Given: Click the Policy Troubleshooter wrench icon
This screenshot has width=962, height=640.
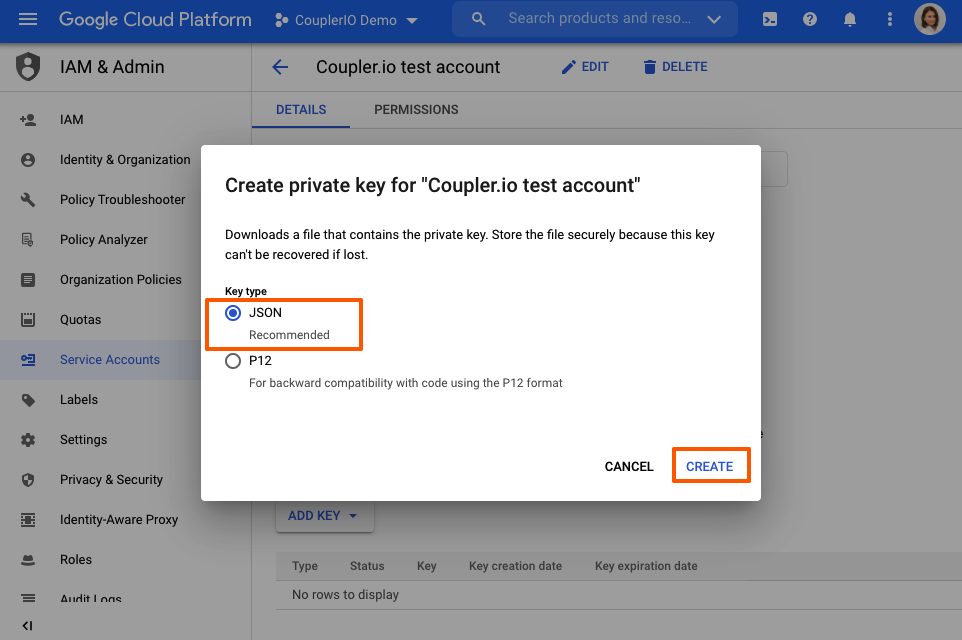Looking at the screenshot, I should tap(28, 199).
